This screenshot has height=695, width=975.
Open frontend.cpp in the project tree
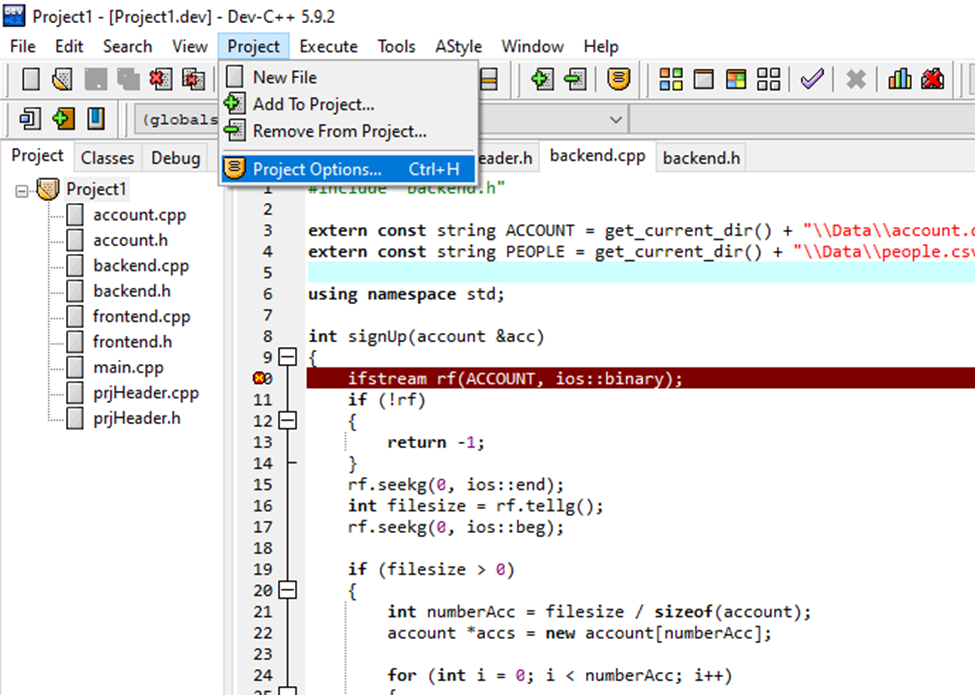(x=142, y=317)
